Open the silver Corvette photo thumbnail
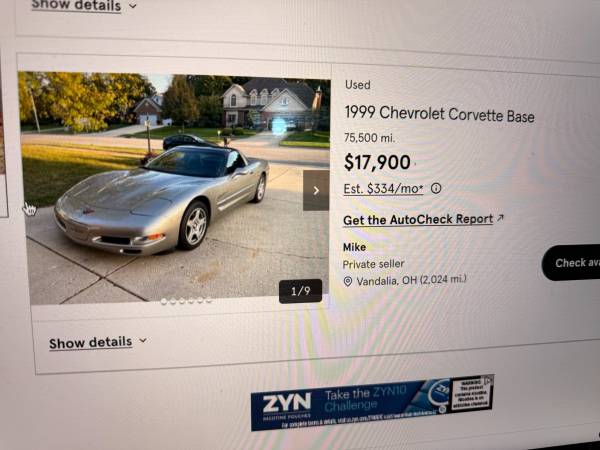The width and height of the screenshot is (600, 450). 175,188
